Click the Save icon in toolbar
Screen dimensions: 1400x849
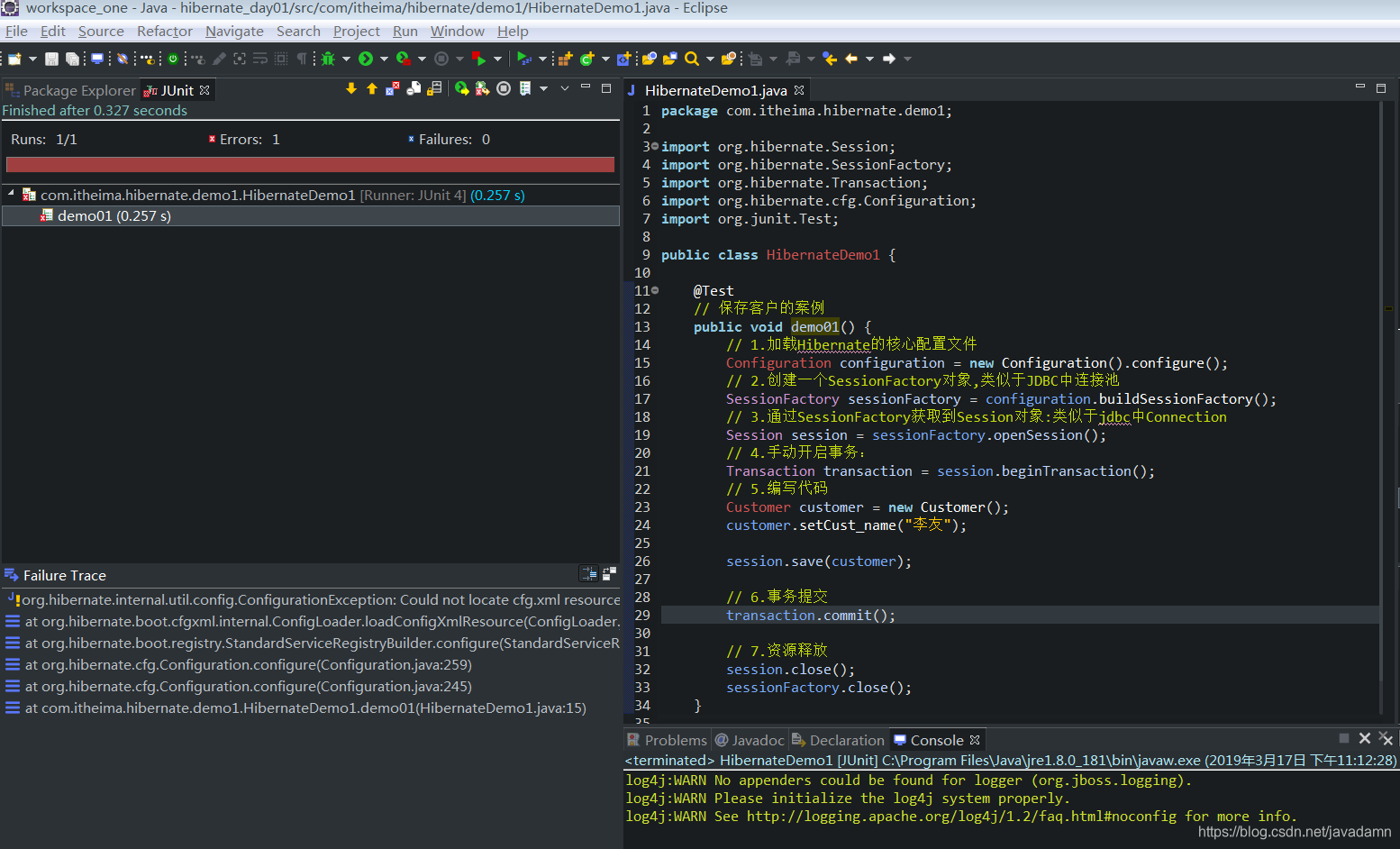point(51,59)
